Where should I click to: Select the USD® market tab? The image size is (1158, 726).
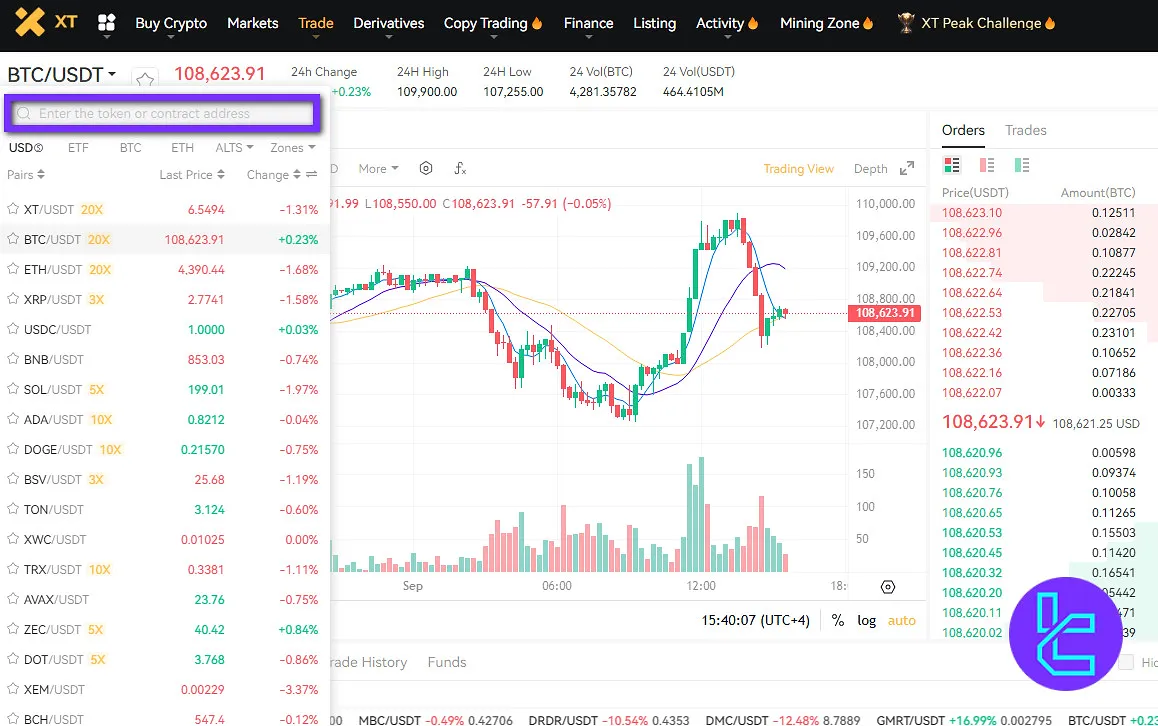[x=26, y=148]
